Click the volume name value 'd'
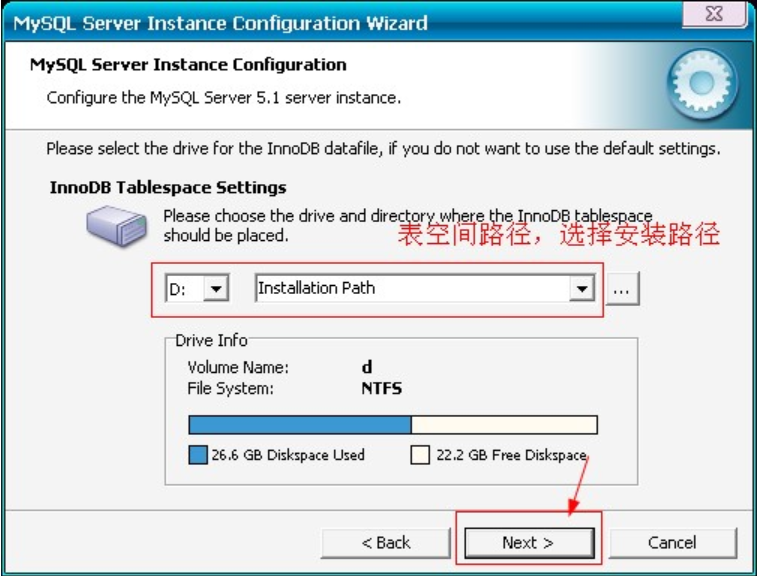 pos(367,367)
